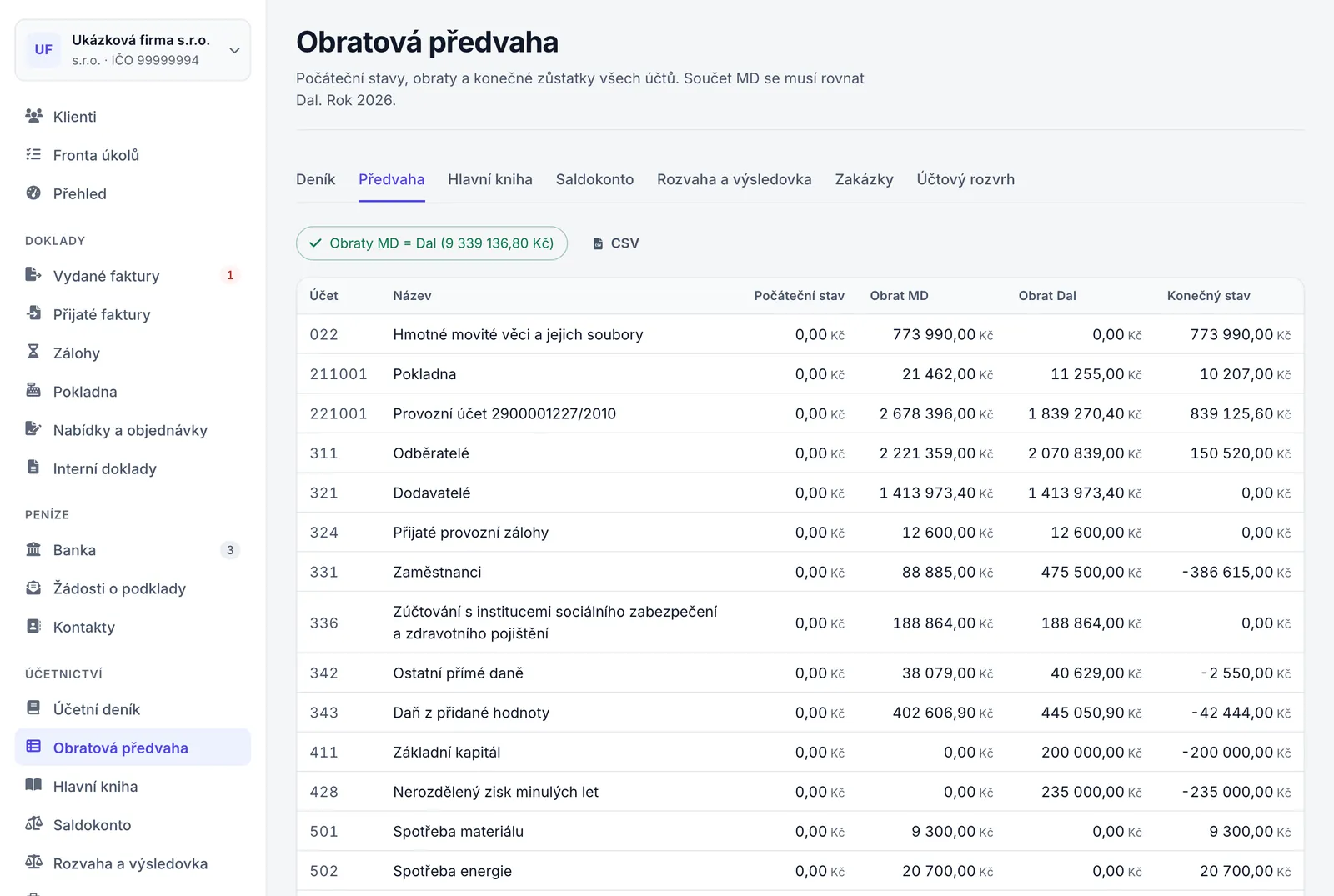Click Zaměstnanci final balance -386 615,00 Kč
The image size is (1334, 896).
click(1236, 572)
